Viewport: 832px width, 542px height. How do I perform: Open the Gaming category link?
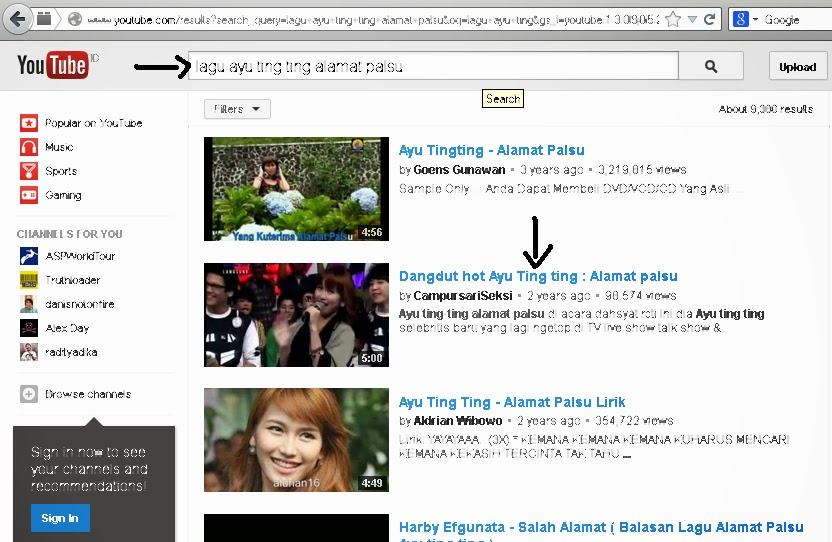point(63,195)
